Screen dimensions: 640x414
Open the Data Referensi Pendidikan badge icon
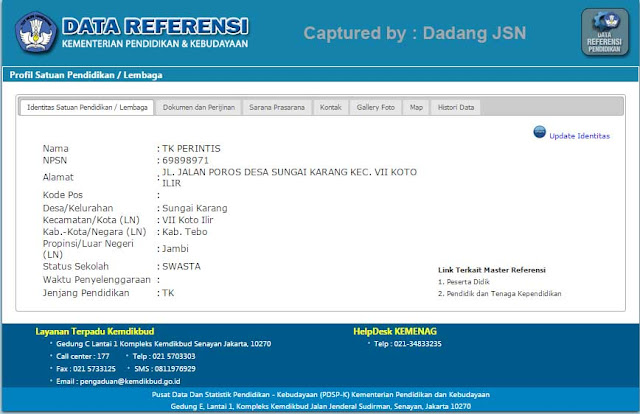605,32
